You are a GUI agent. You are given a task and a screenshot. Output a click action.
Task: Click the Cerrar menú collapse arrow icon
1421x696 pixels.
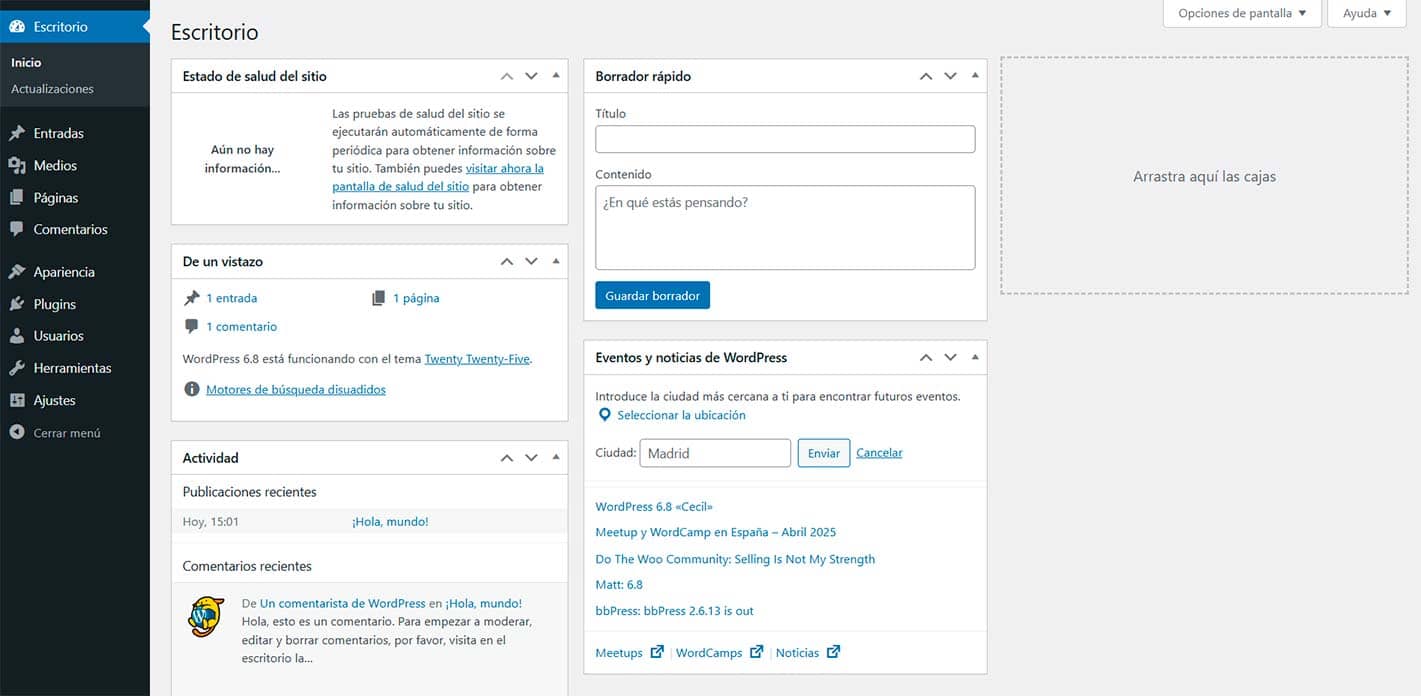click(17, 433)
